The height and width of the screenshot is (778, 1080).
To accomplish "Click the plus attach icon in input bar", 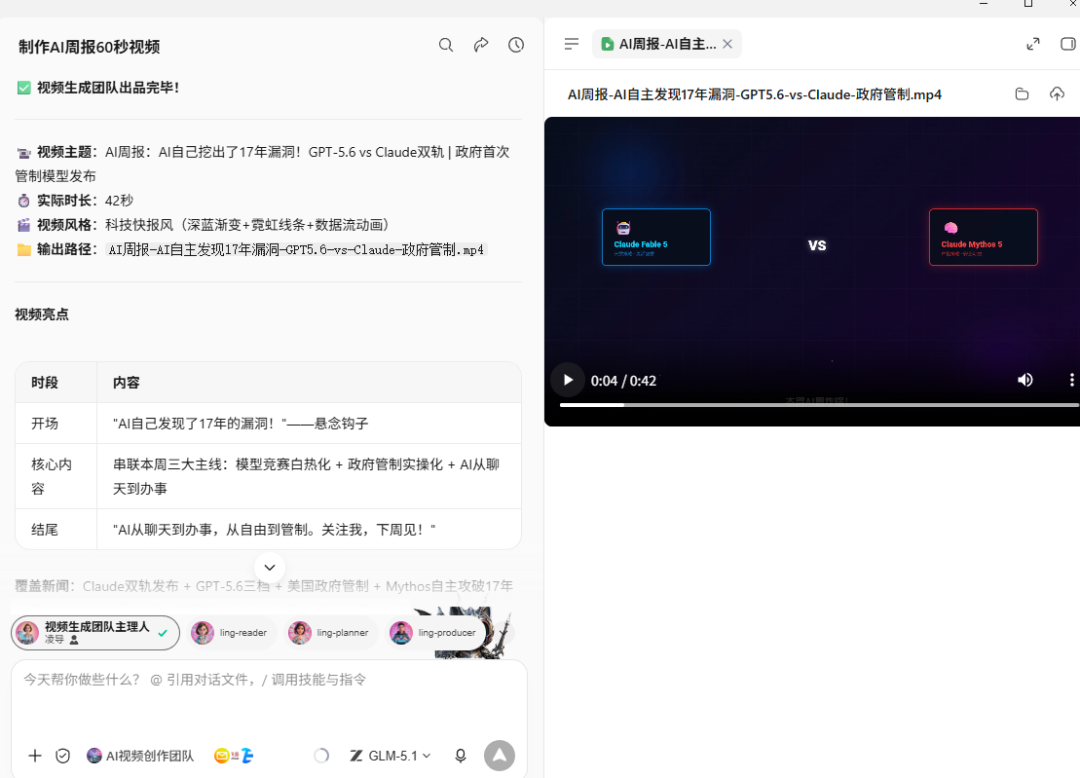I will coord(34,756).
